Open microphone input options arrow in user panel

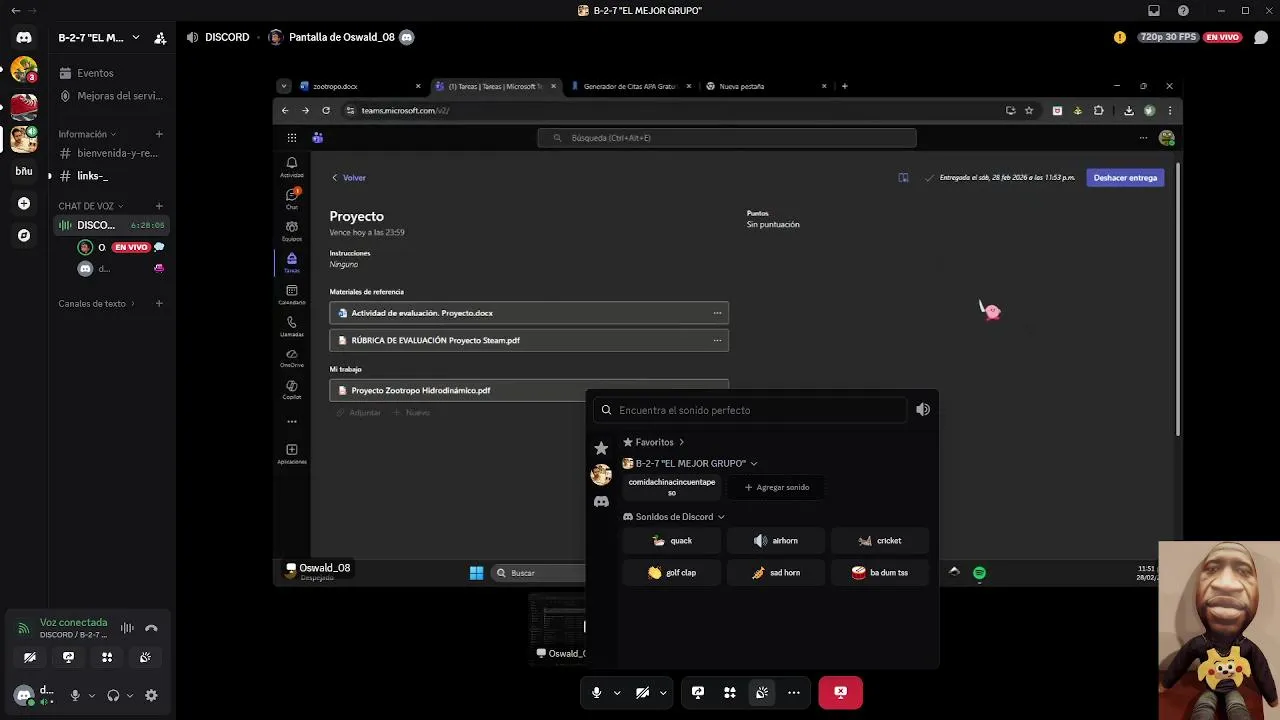pyautogui.click(x=91, y=695)
